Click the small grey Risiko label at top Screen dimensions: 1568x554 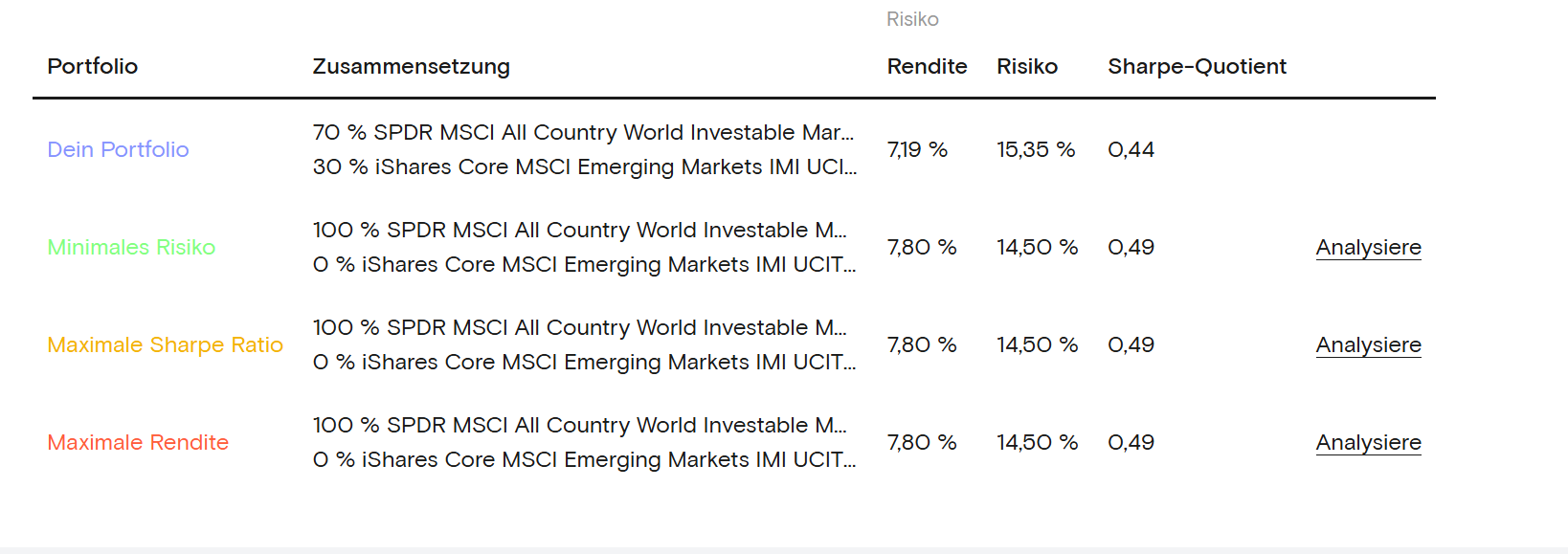(x=912, y=19)
